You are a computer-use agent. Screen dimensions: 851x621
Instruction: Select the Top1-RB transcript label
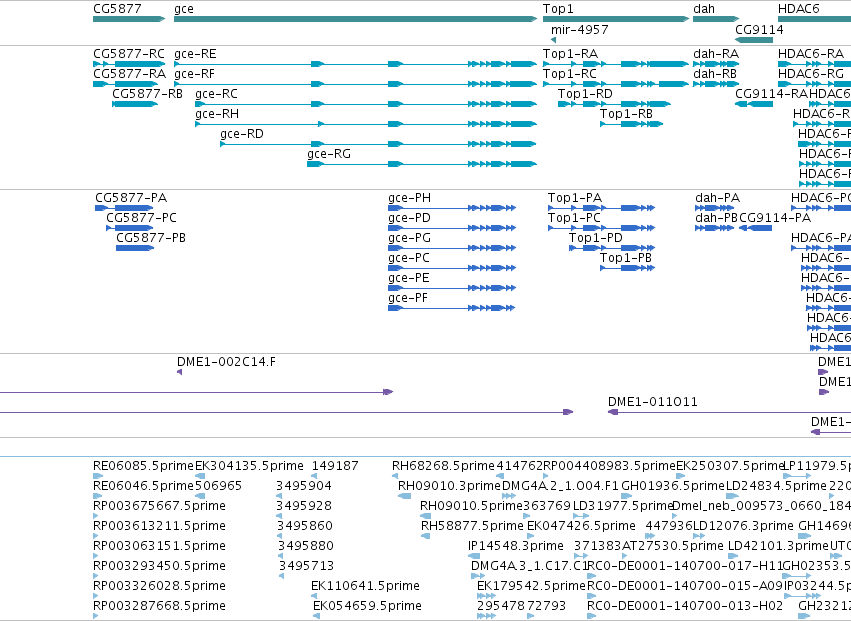coord(626,114)
